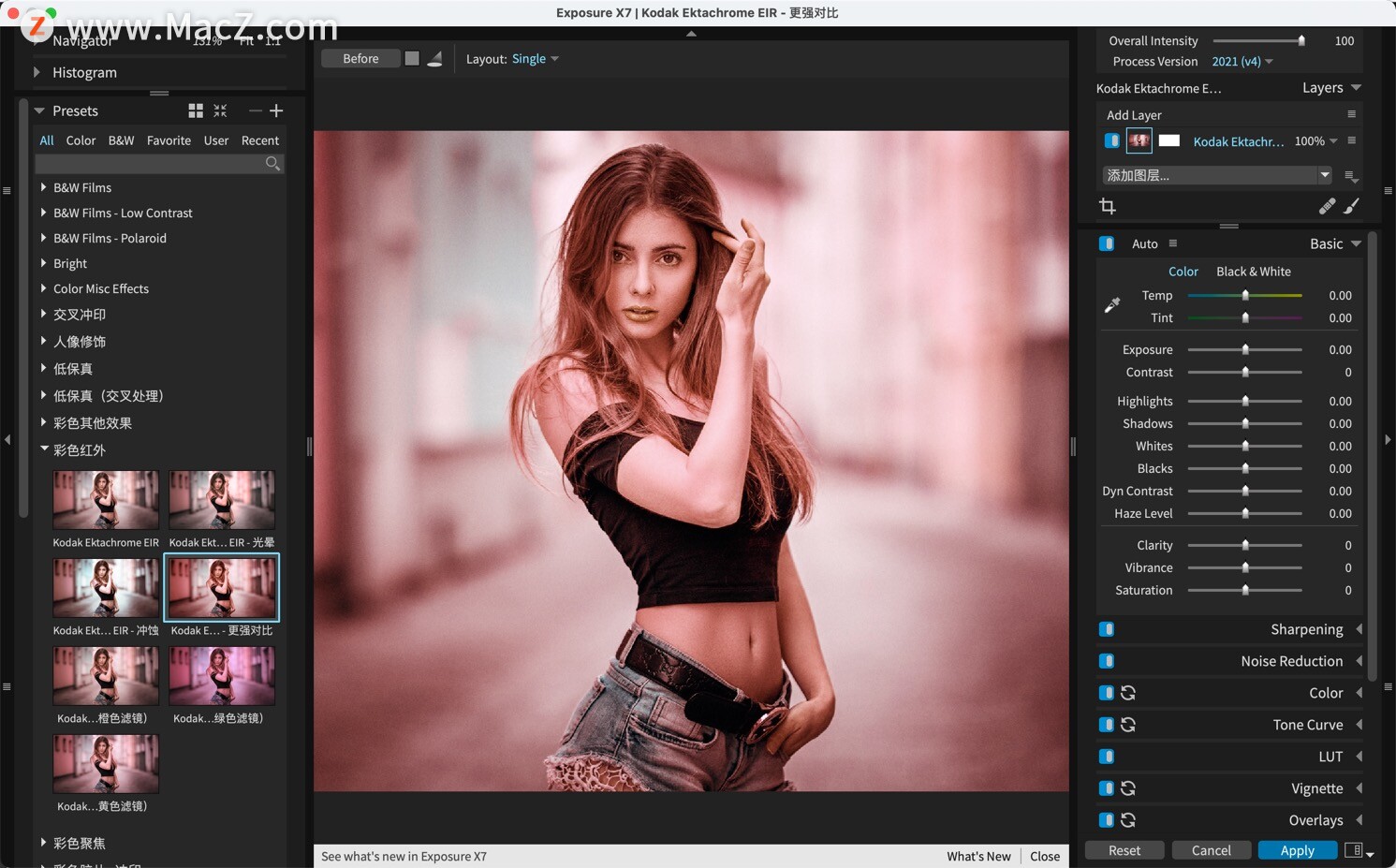Collapse the top panel arrow above the image
This screenshot has height=868, width=1396.
[x=691, y=34]
